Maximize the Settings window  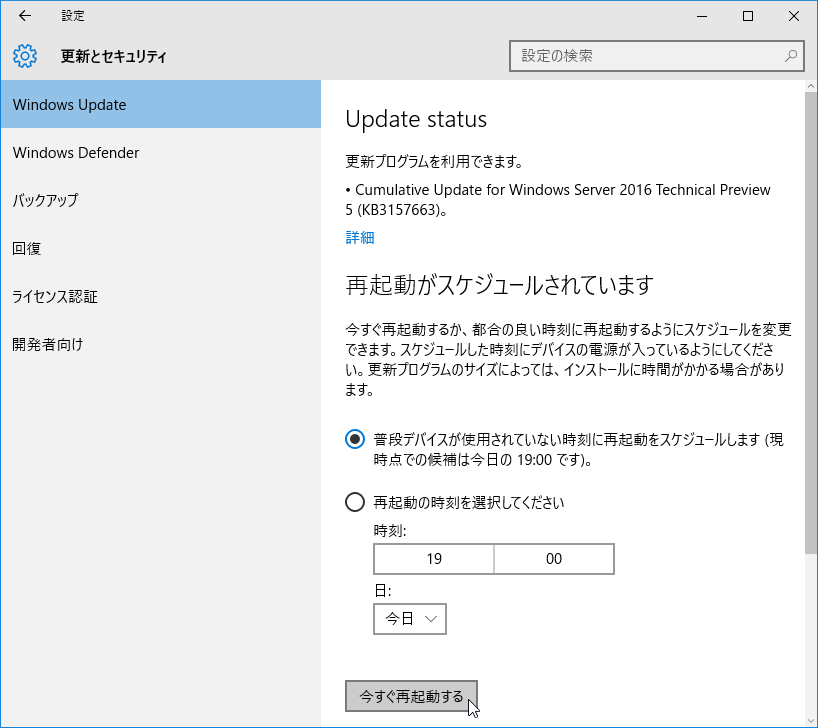(x=748, y=16)
